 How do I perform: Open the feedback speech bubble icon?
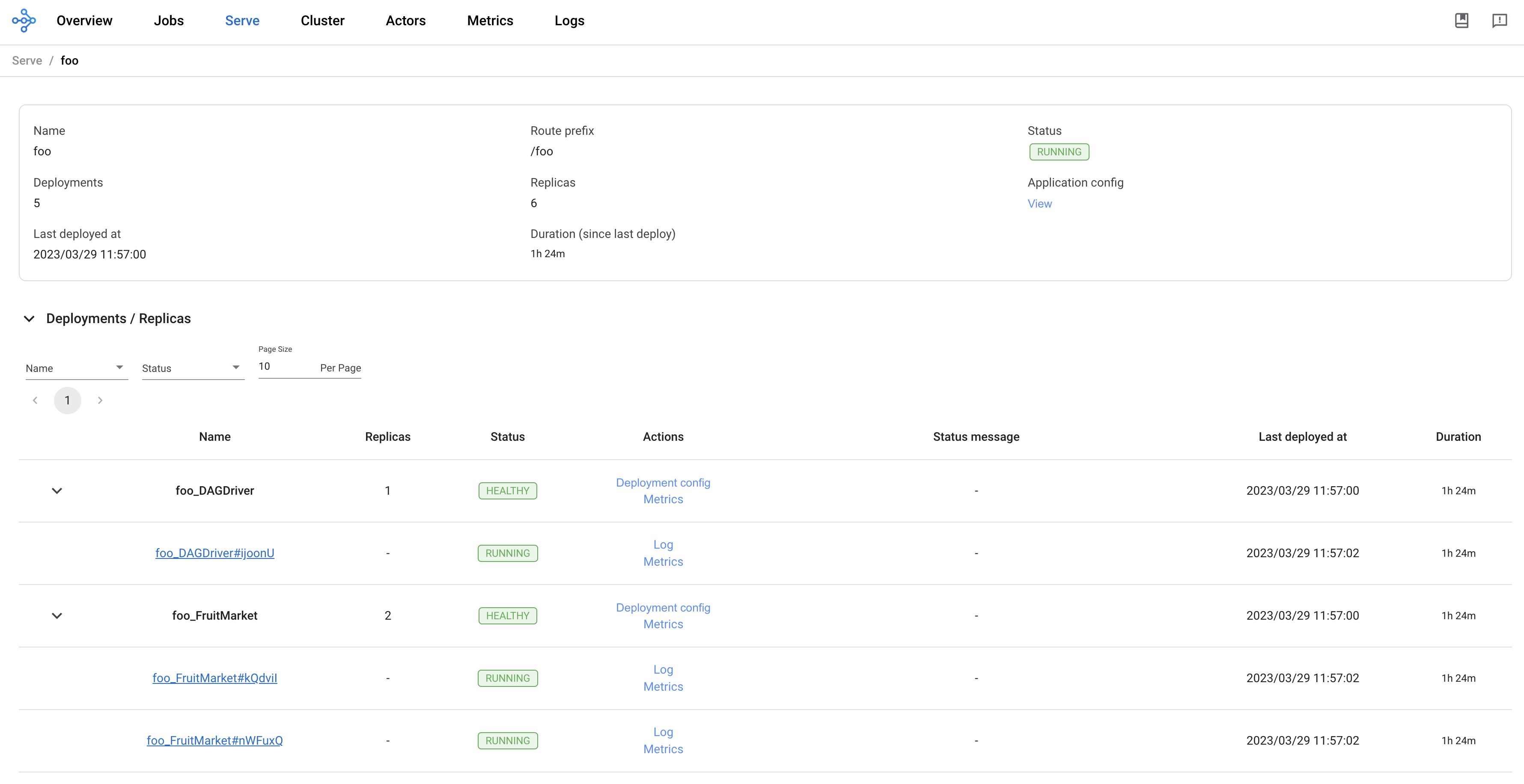point(1499,21)
